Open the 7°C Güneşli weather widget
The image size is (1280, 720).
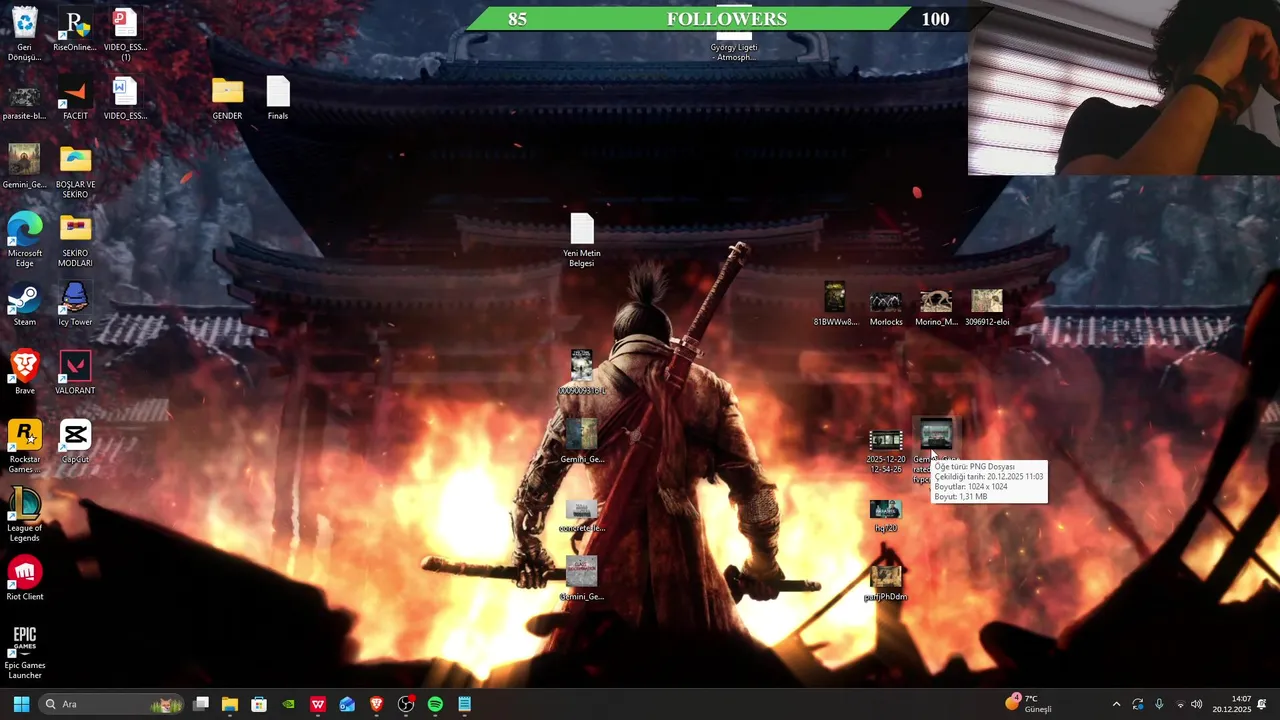pos(1029,704)
